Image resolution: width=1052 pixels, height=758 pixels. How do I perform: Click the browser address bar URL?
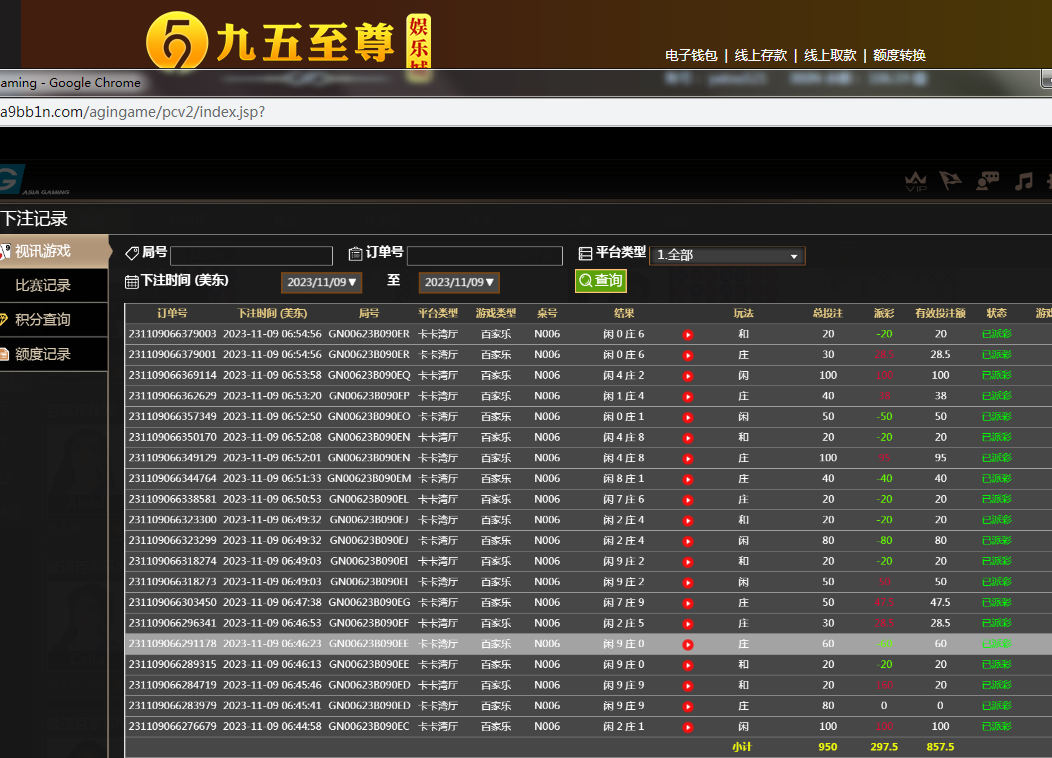tap(133, 112)
